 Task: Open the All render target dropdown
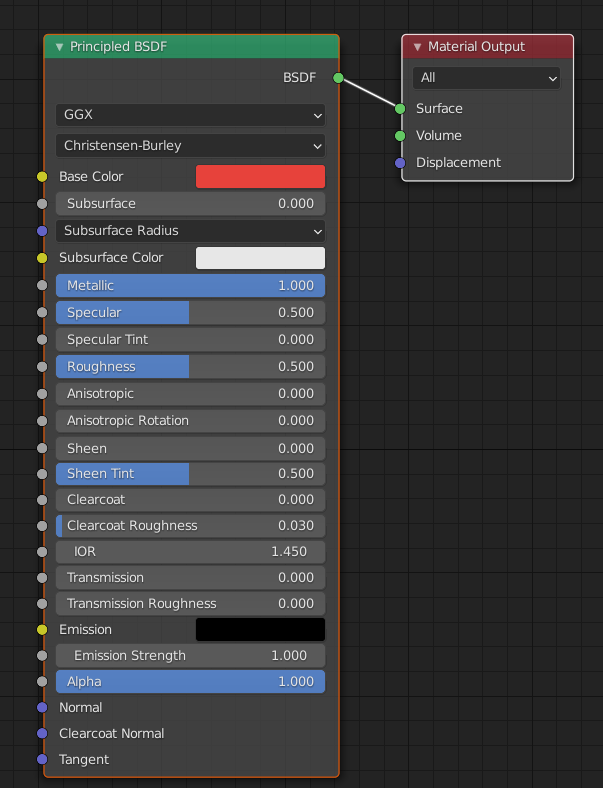tap(486, 78)
